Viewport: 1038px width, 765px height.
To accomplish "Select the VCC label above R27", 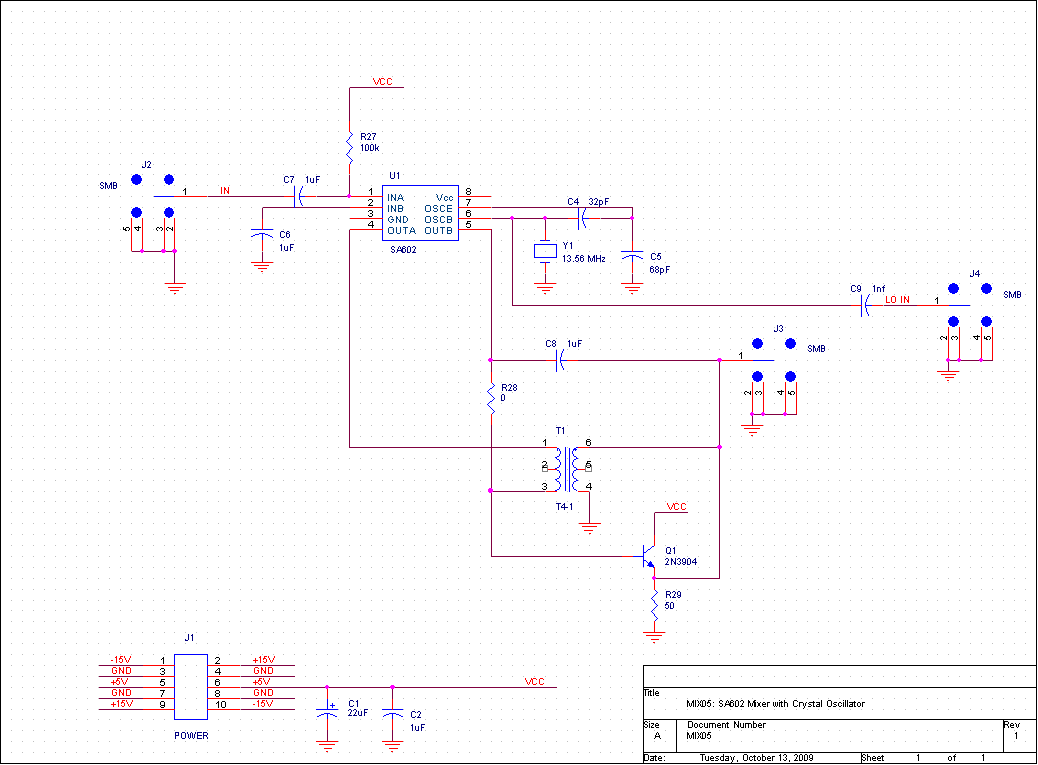I will pyautogui.click(x=382, y=81).
